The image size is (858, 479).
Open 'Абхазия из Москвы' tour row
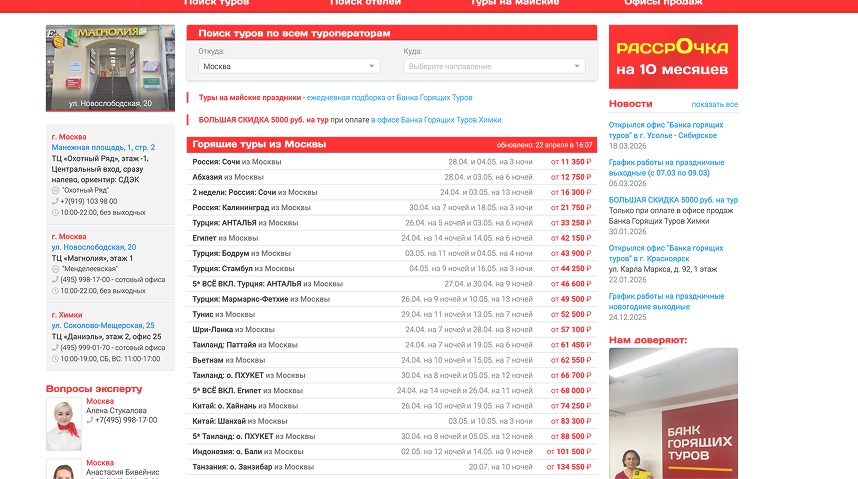pos(392,177)
